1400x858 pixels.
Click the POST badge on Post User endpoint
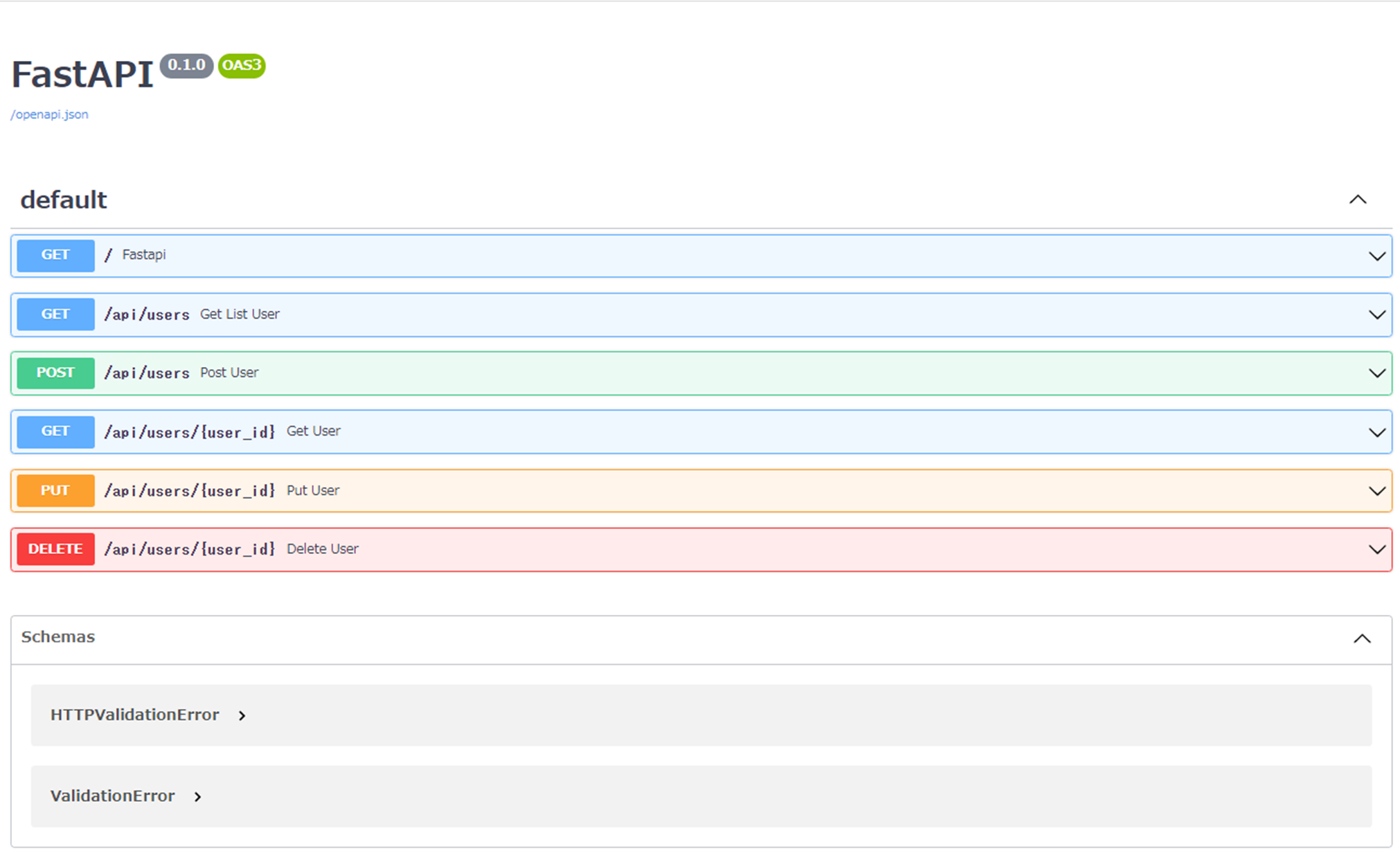(55, 373)
